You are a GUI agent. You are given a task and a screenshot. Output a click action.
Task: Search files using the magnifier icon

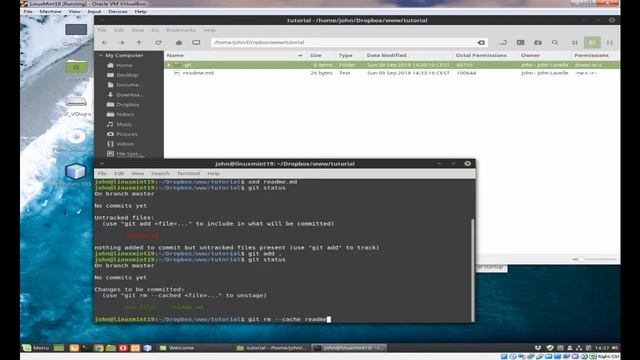[555, 42]
